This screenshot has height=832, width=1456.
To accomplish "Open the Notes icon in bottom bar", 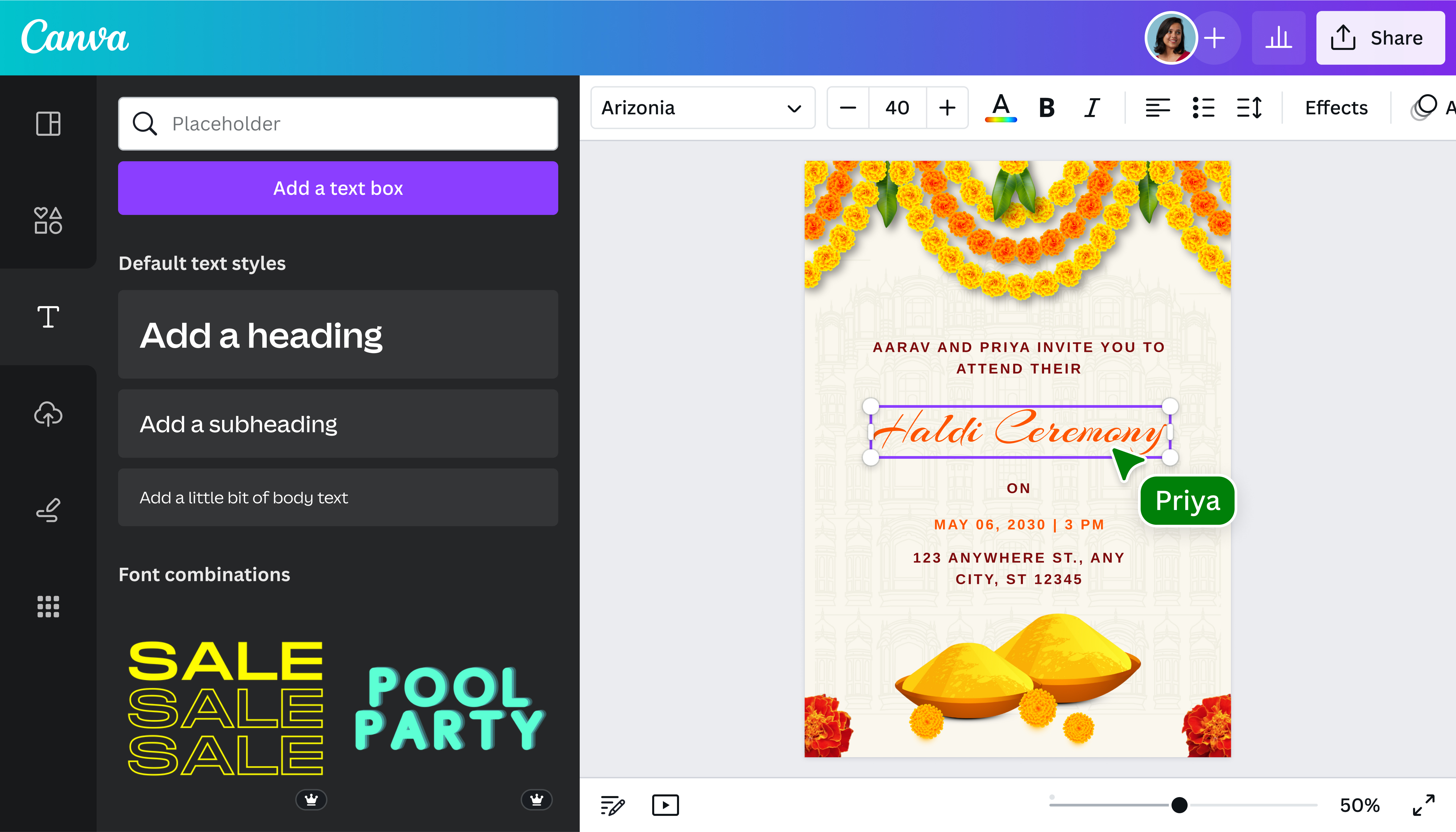I will click(612, 805).
